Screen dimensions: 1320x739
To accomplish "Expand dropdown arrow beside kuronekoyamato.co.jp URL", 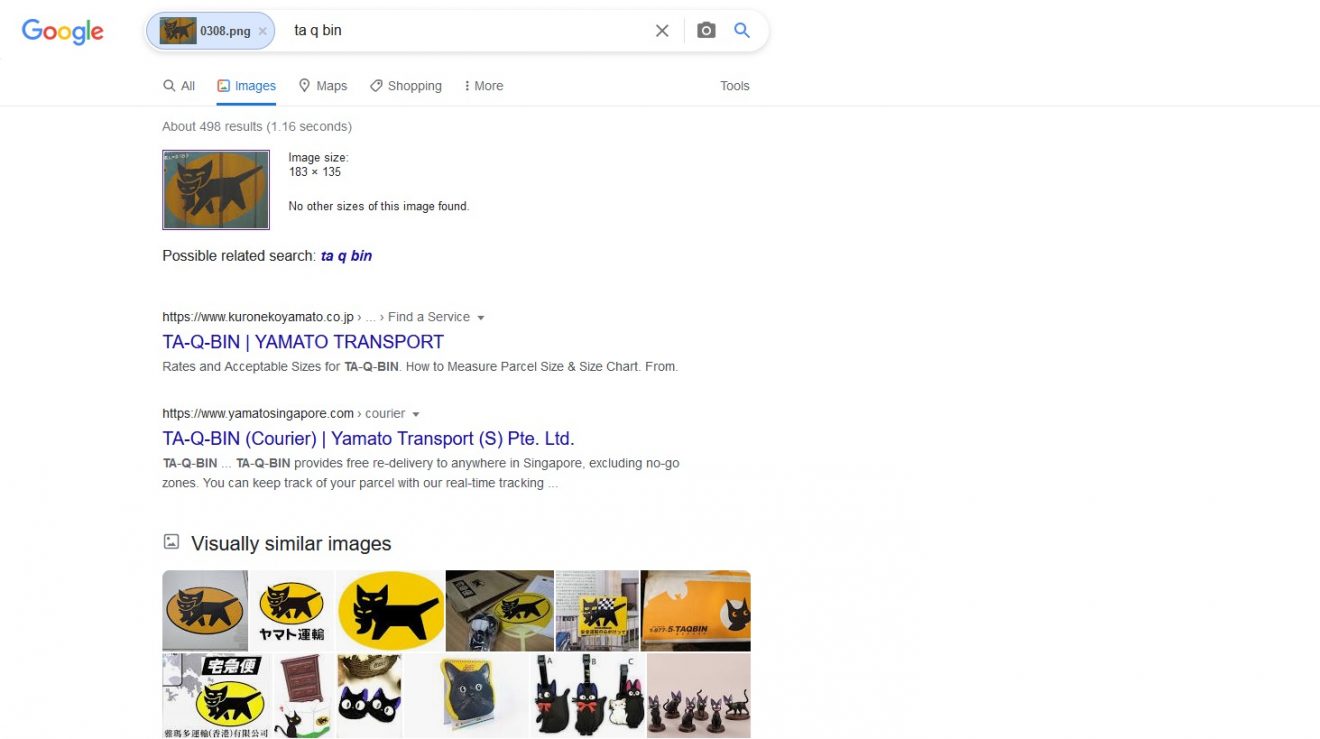I will [x=481, y=318].
